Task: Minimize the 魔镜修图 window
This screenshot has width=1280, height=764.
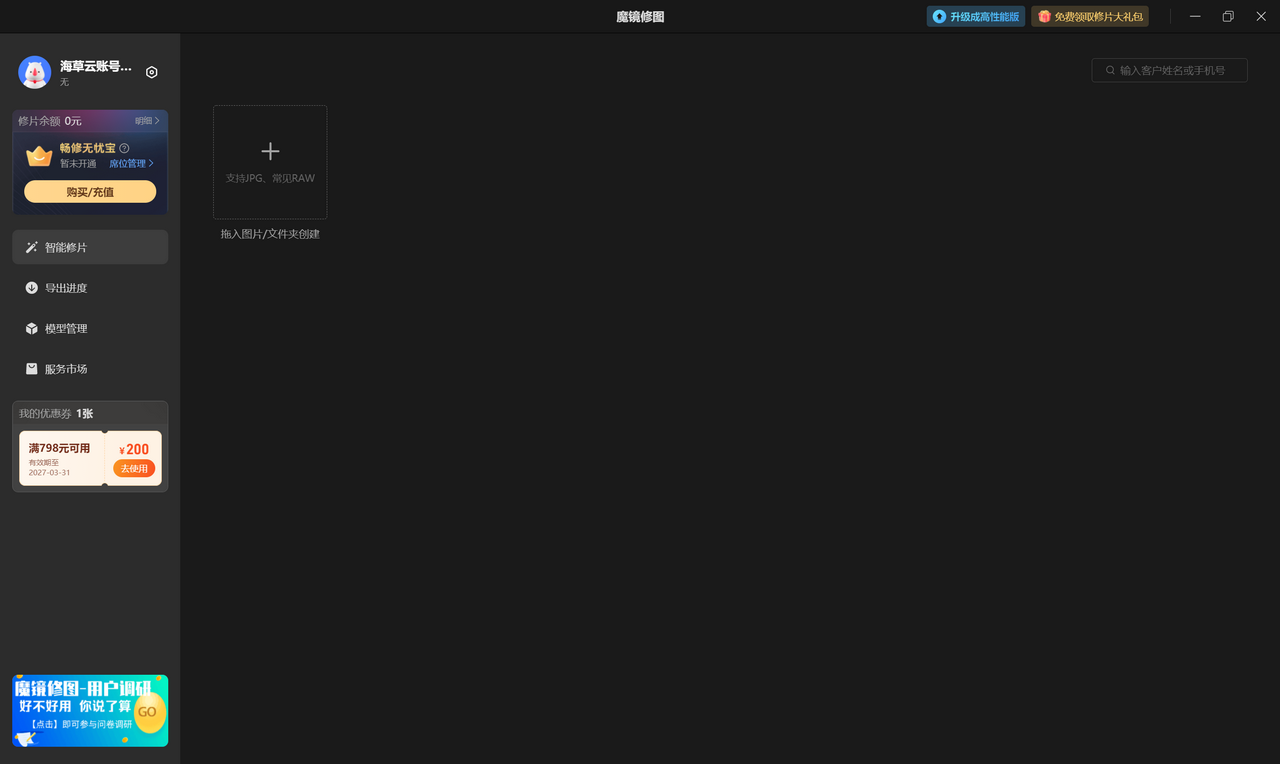Action: [1195, 16]
